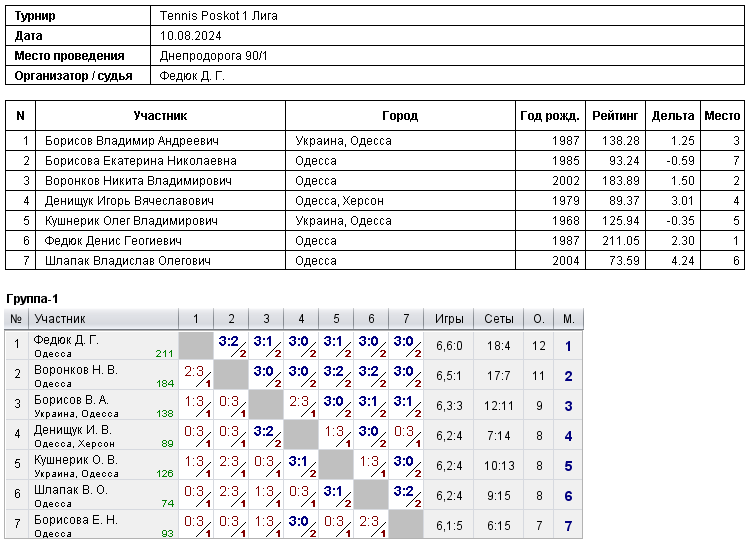Click the Игры column header
Image resolution: width=750 pixels, height=544 pixels.
(449, 319)
